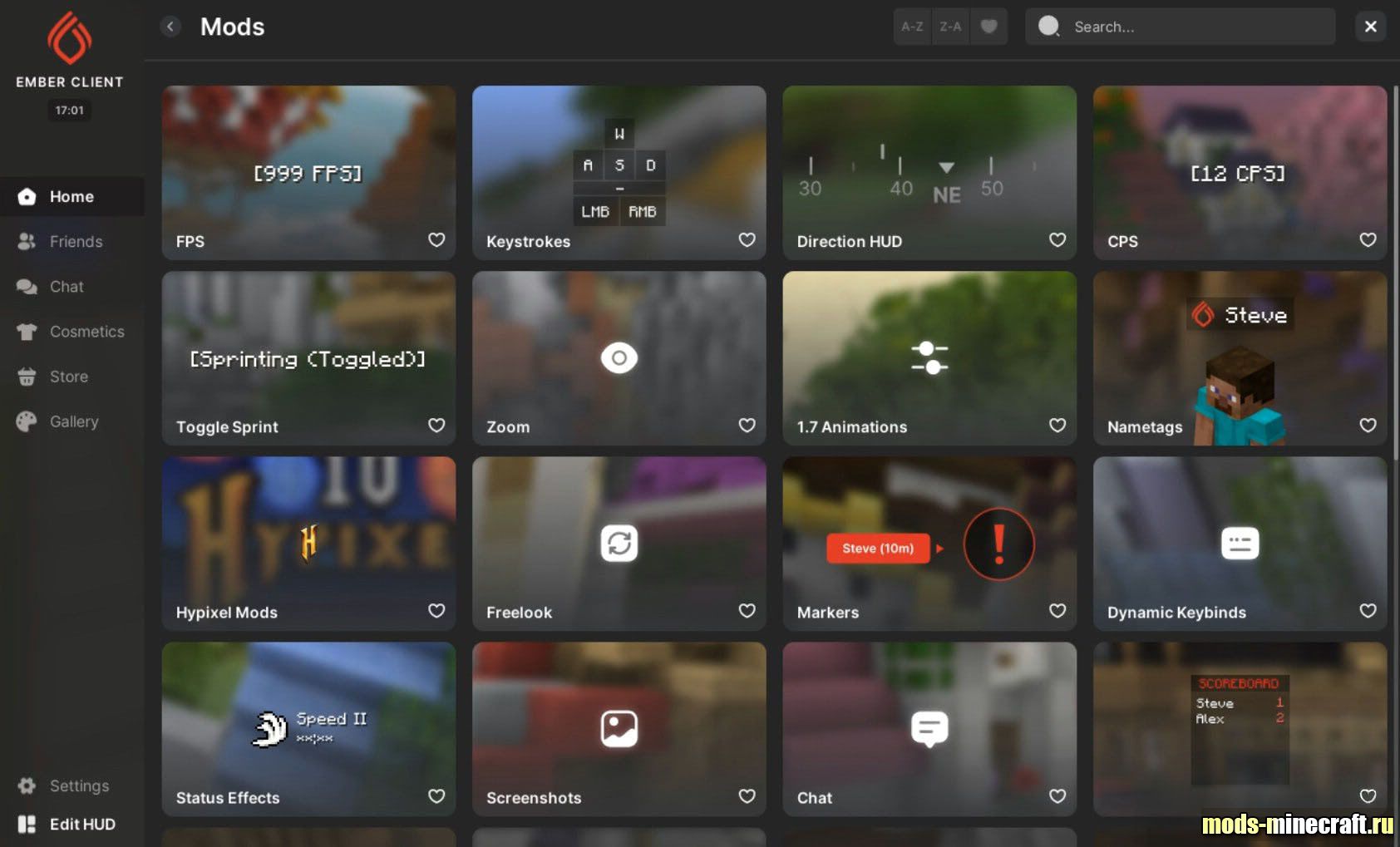This screenshot has height=847, width=1400.
Task: Open Settings from sidebar
Action: (x=72, y=785)
